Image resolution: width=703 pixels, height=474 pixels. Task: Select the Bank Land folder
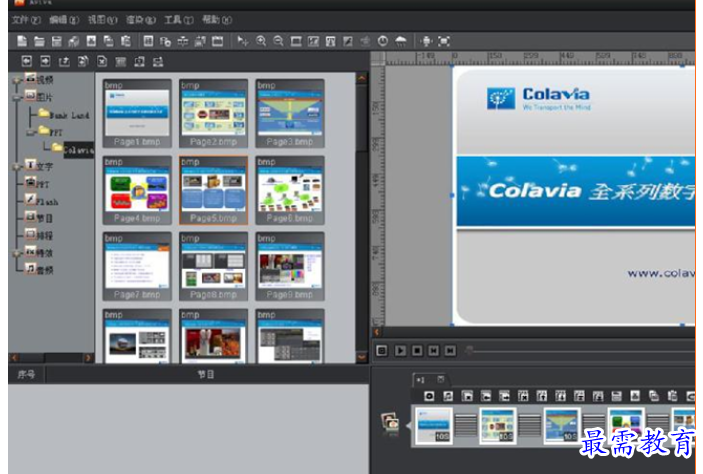64,115
